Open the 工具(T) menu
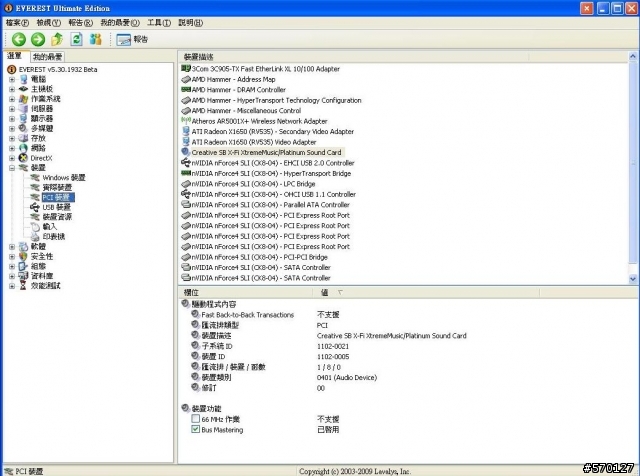 [x=159, y=23]
